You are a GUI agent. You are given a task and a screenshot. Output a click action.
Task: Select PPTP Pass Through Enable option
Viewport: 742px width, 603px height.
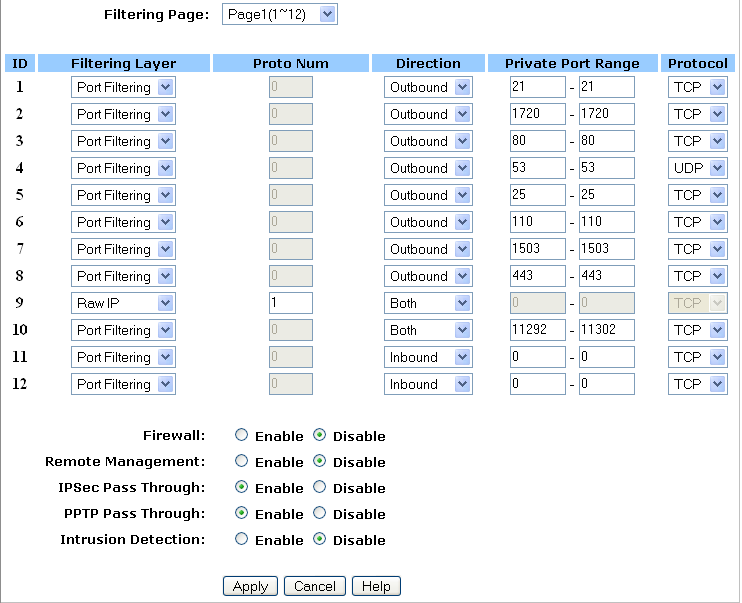241,513
